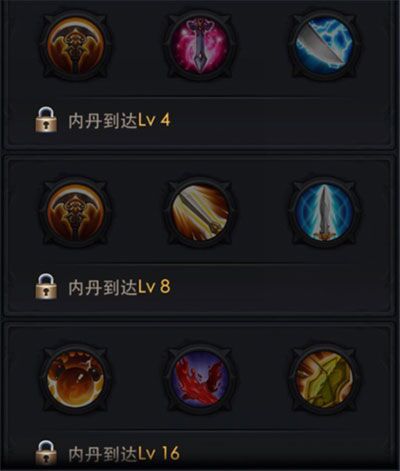Click the gold Lv 16 level text

(159, 453)
